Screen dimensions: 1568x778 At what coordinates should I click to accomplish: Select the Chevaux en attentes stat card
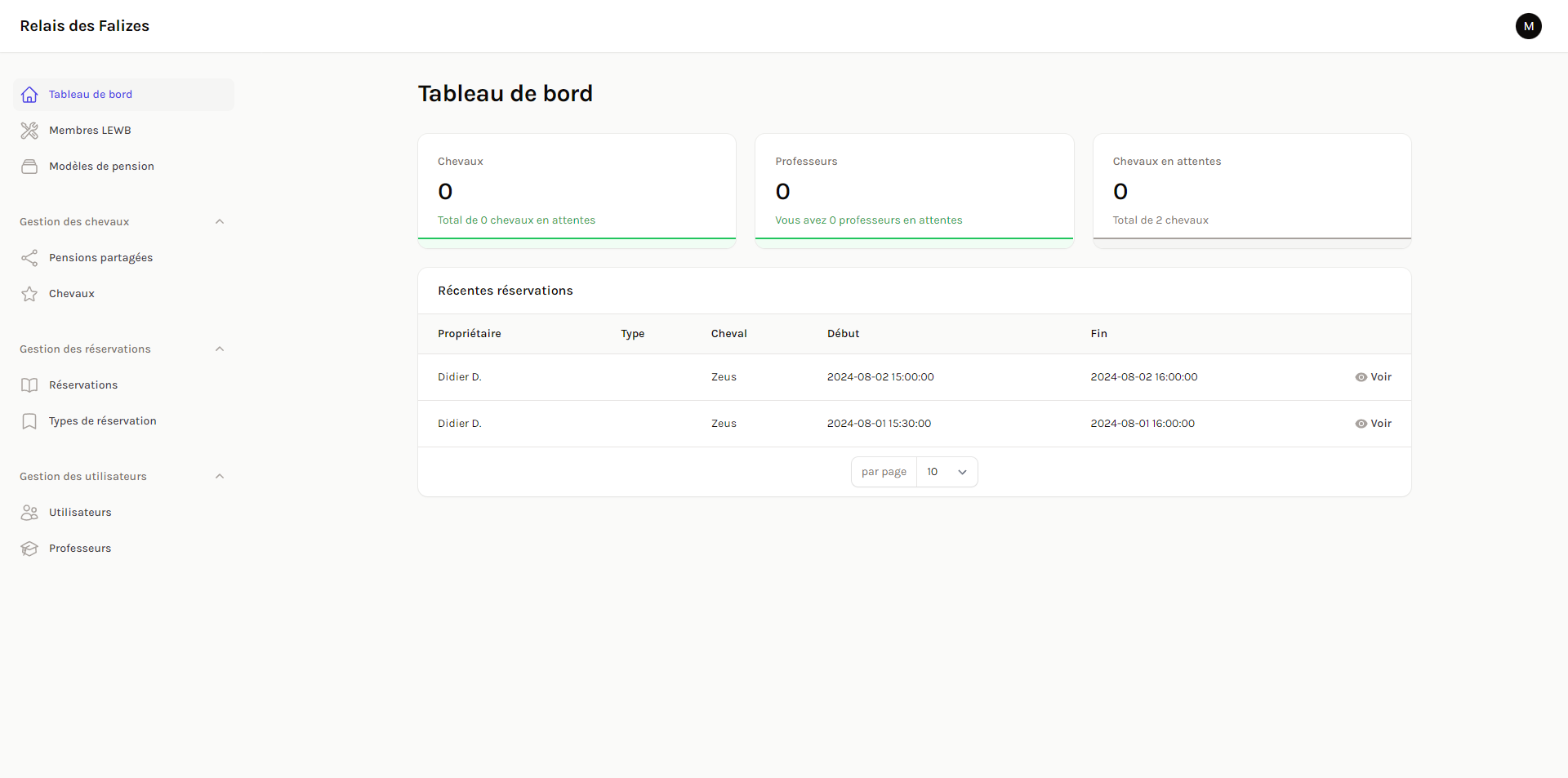point(1251,190)
